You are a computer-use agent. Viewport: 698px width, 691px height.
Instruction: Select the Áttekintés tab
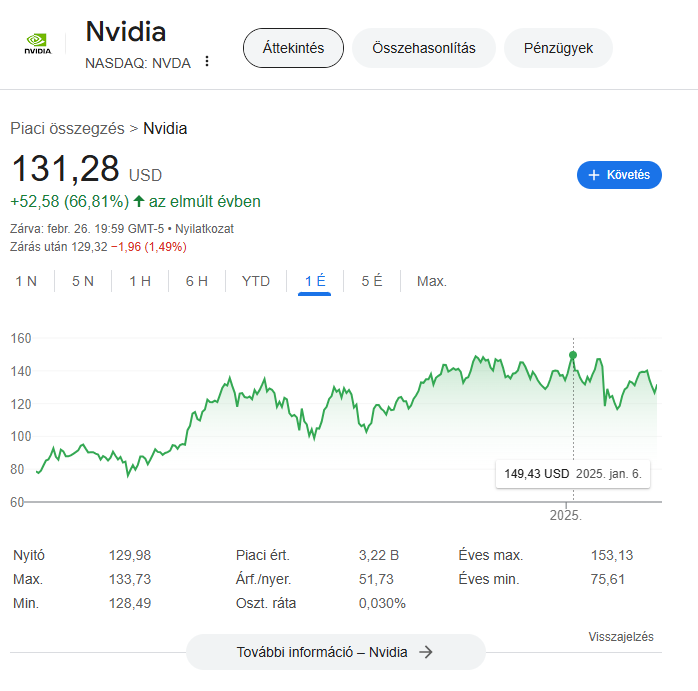coord(293,48)
